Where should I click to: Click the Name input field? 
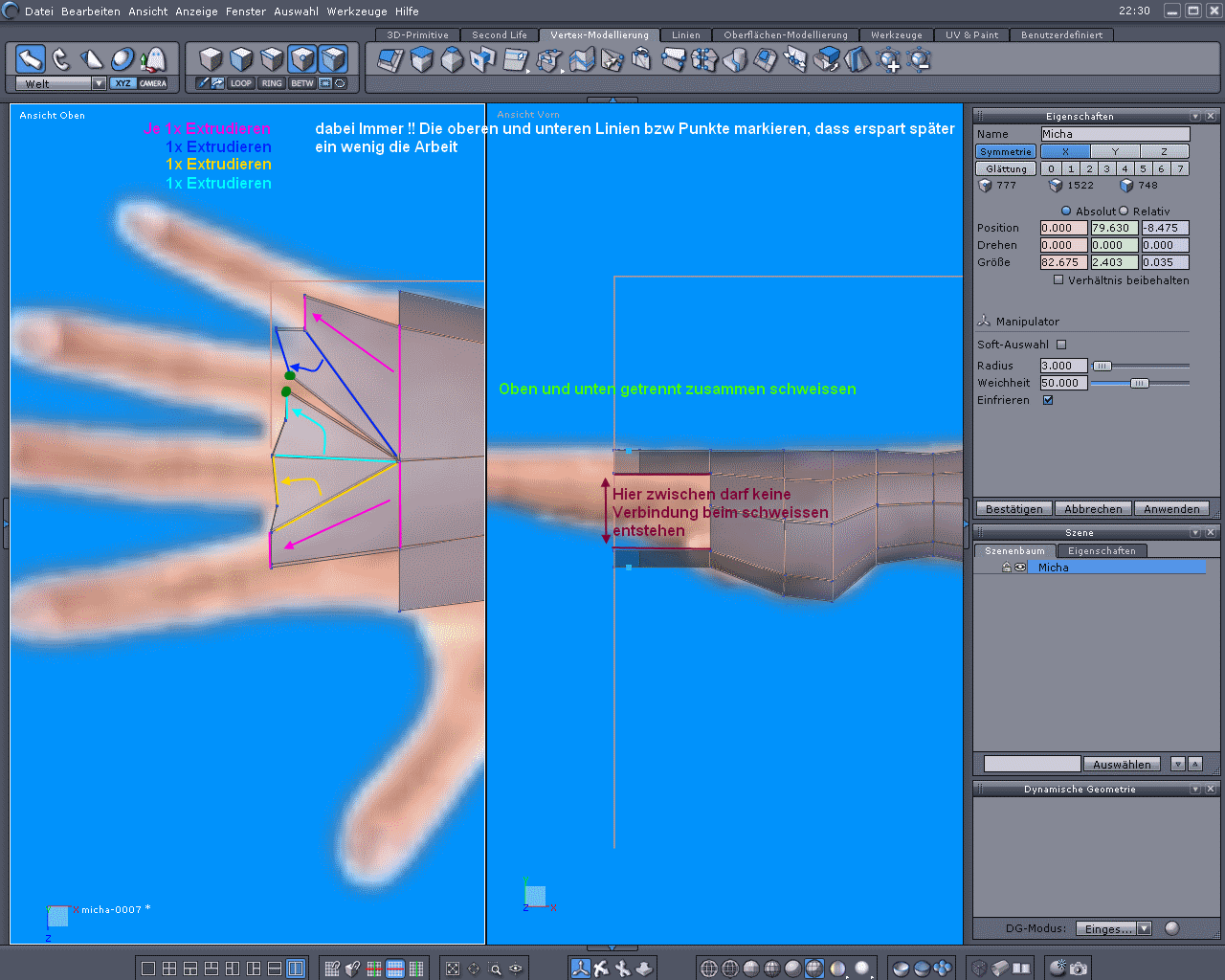coord(1115,134)
